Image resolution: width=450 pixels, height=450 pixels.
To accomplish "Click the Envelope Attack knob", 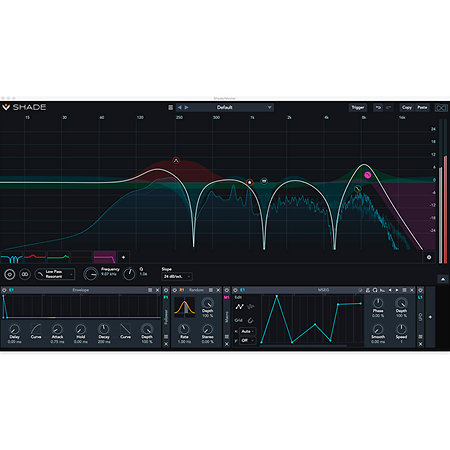I will click(x=57, y=329).
